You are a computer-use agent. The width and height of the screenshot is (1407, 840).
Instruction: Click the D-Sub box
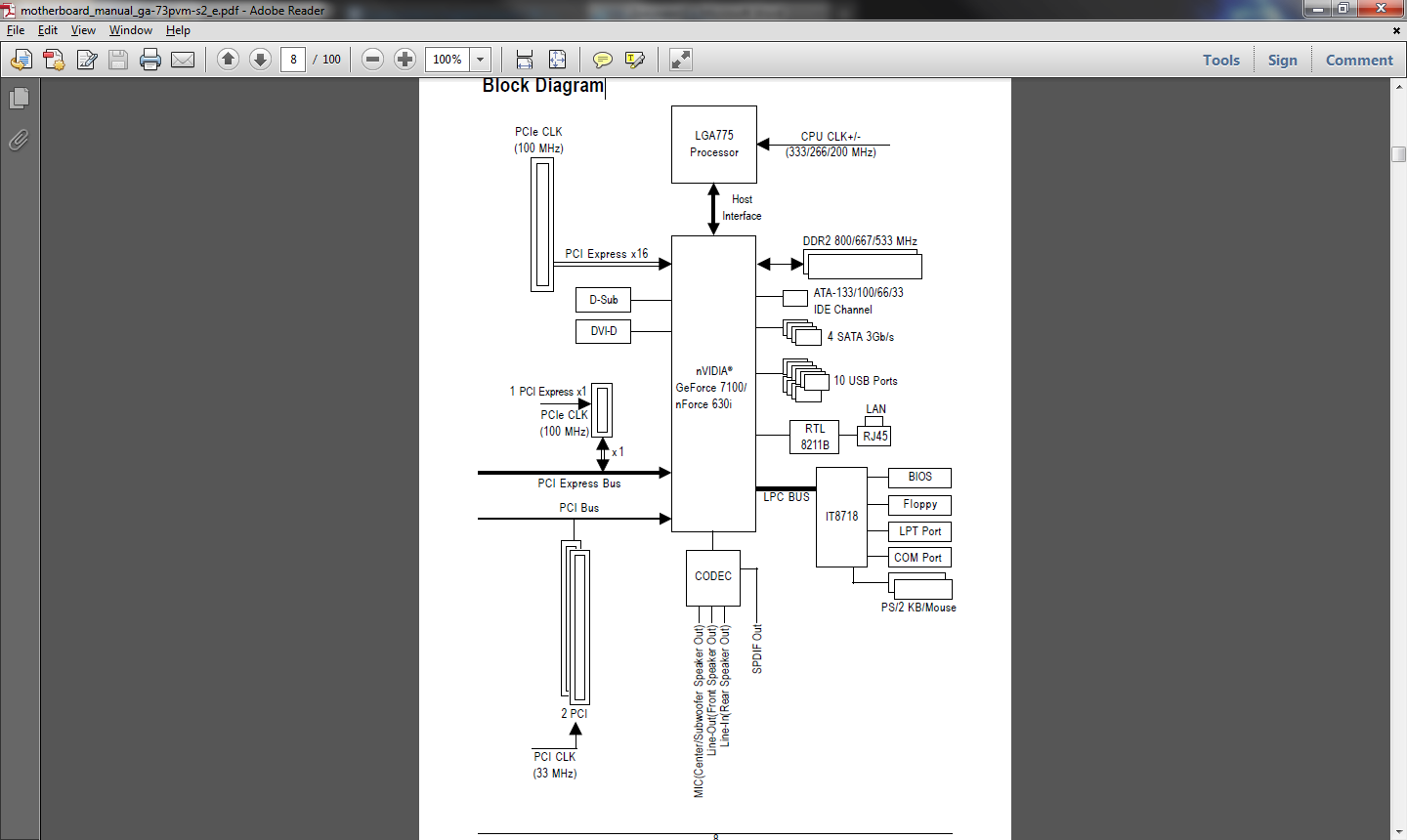604,300
